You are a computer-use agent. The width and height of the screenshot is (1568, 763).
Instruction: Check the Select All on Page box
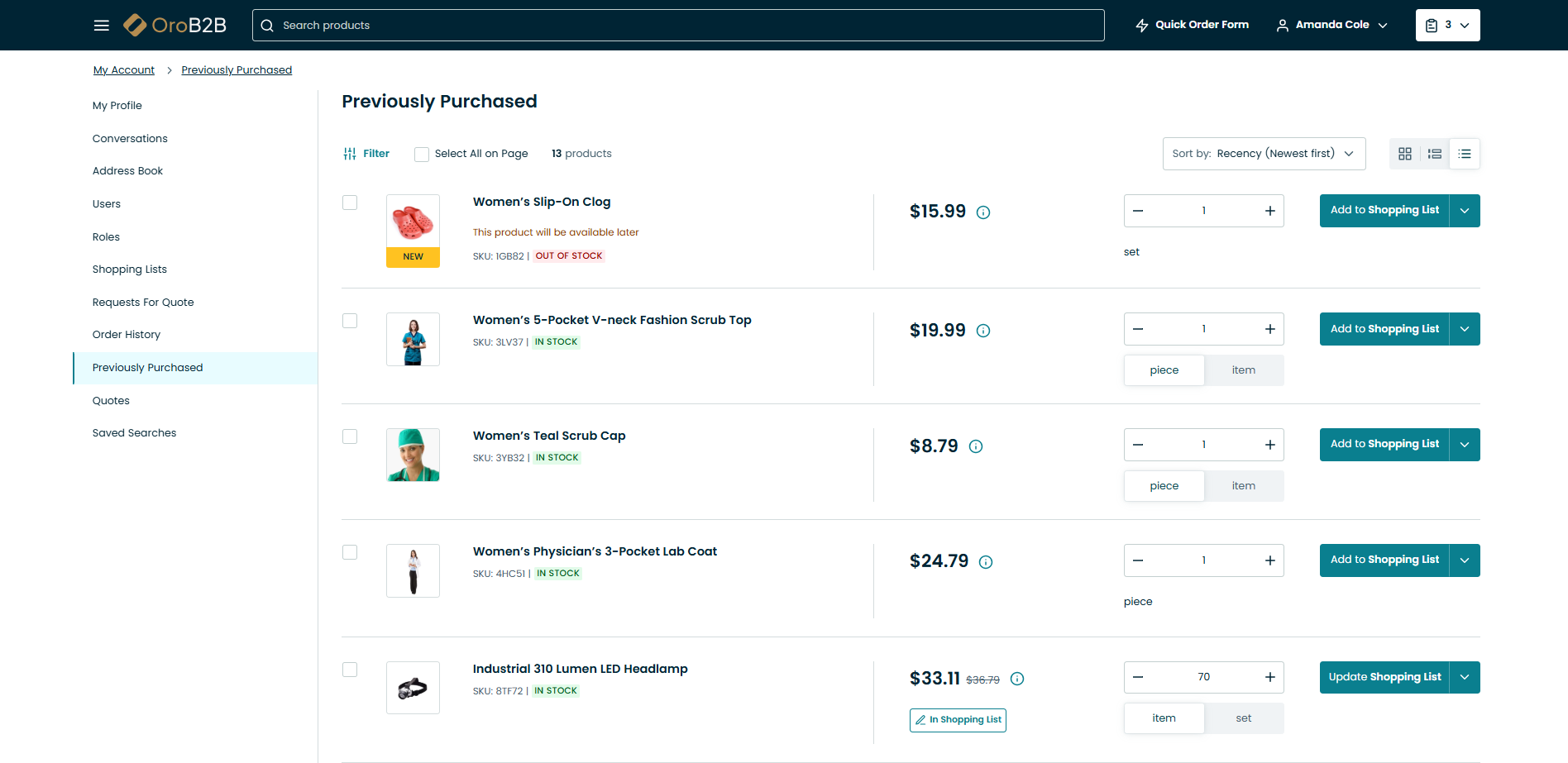click(422, 155)
